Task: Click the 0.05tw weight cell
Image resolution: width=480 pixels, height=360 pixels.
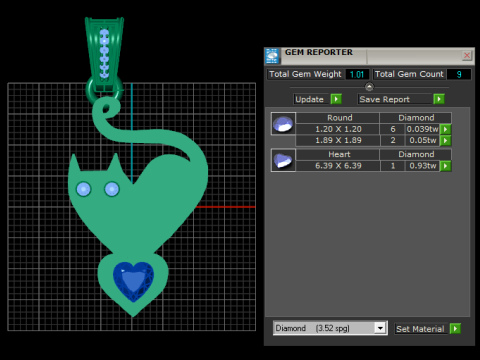Action: tap(422, 140)
